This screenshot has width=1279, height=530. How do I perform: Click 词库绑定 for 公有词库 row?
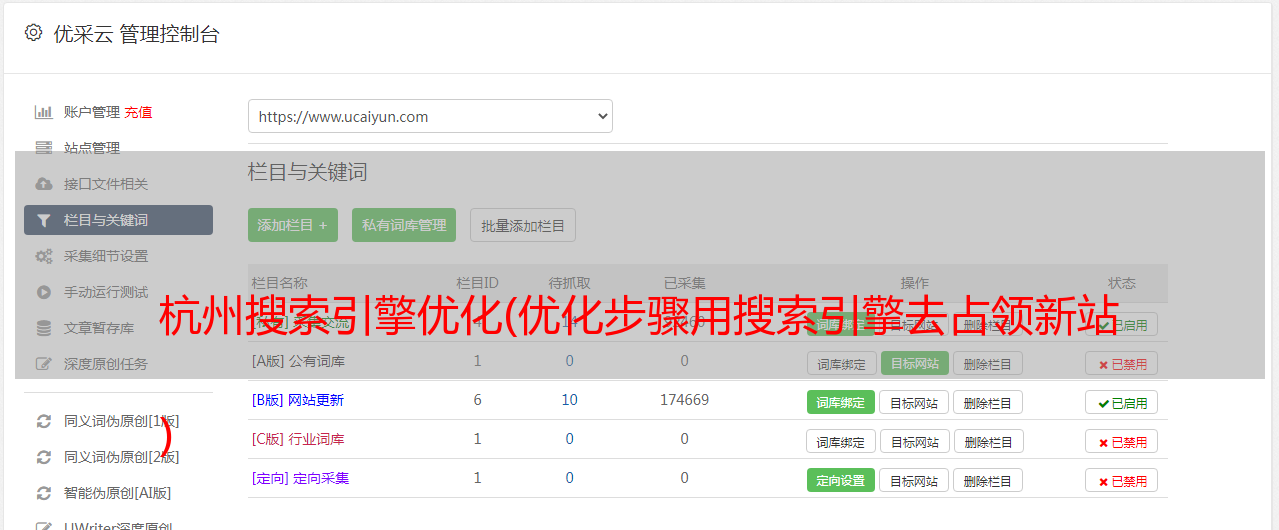click(x=841, y=363)
